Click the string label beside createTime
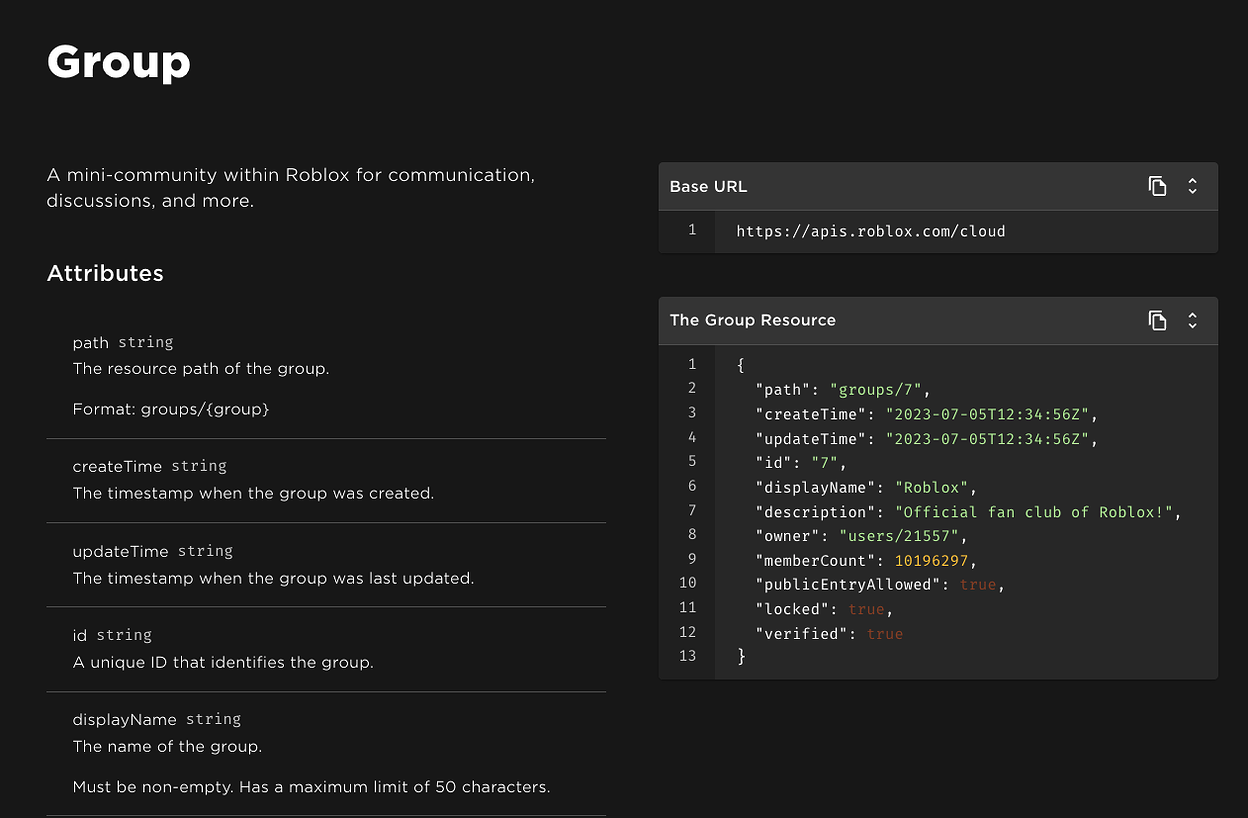1248x818 pixels. (199, 466)
